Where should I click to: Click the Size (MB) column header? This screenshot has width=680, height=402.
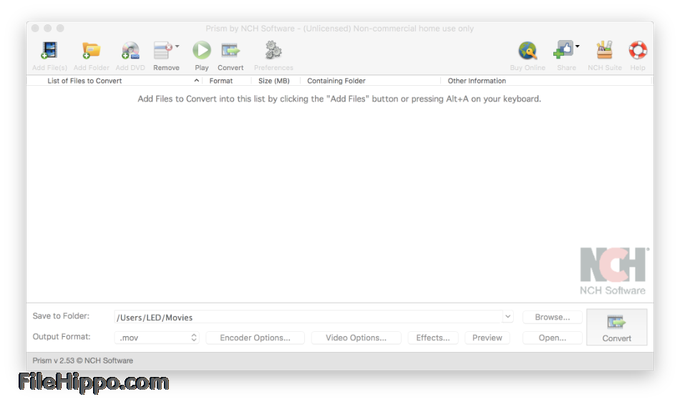(x=275, y=81)
